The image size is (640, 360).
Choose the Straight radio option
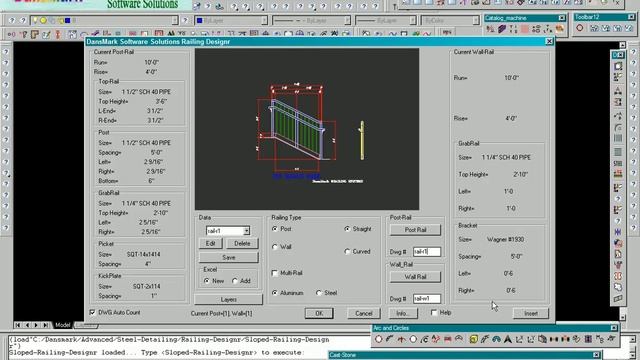pos(347,229)
